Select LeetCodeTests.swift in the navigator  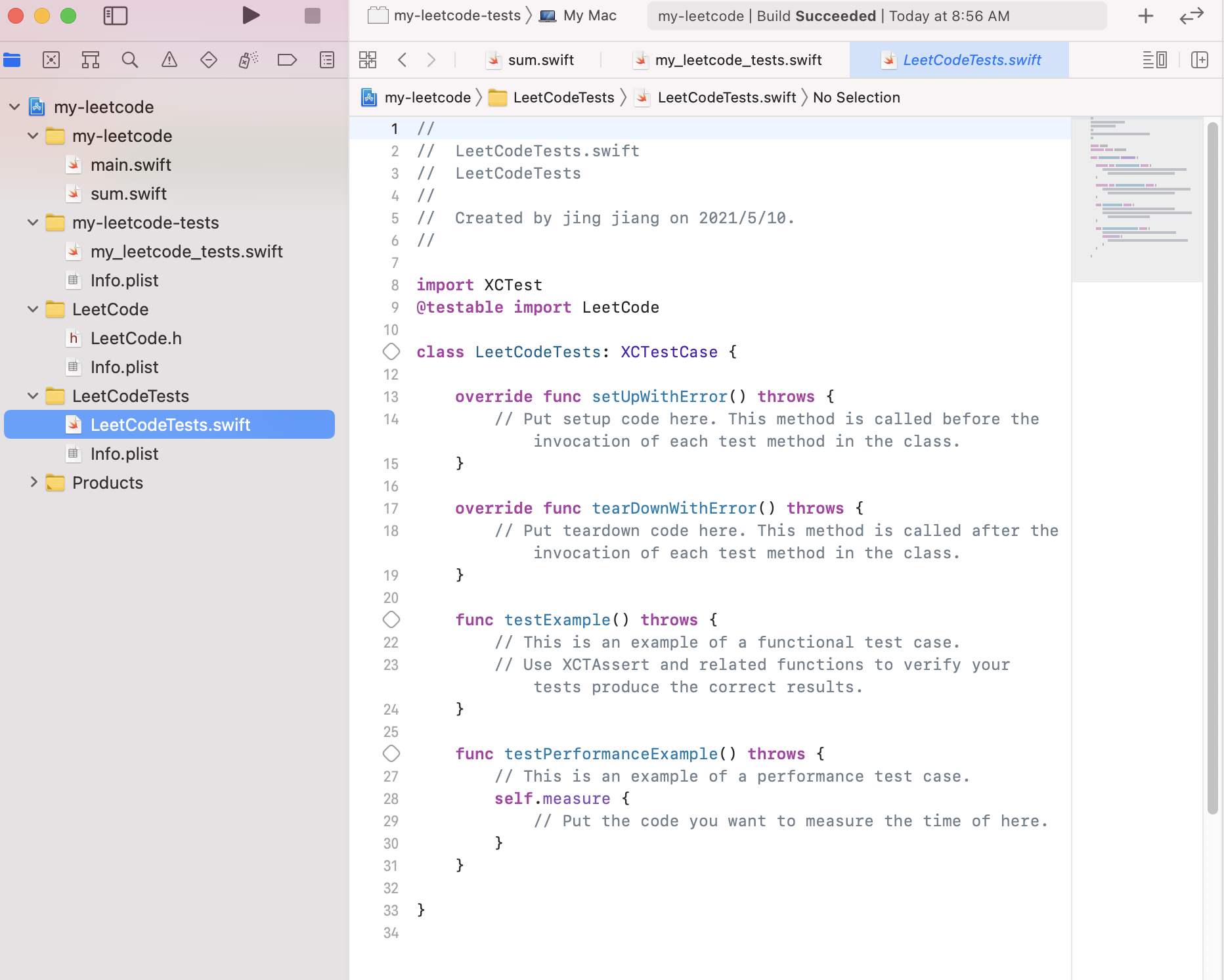[169, 425]
